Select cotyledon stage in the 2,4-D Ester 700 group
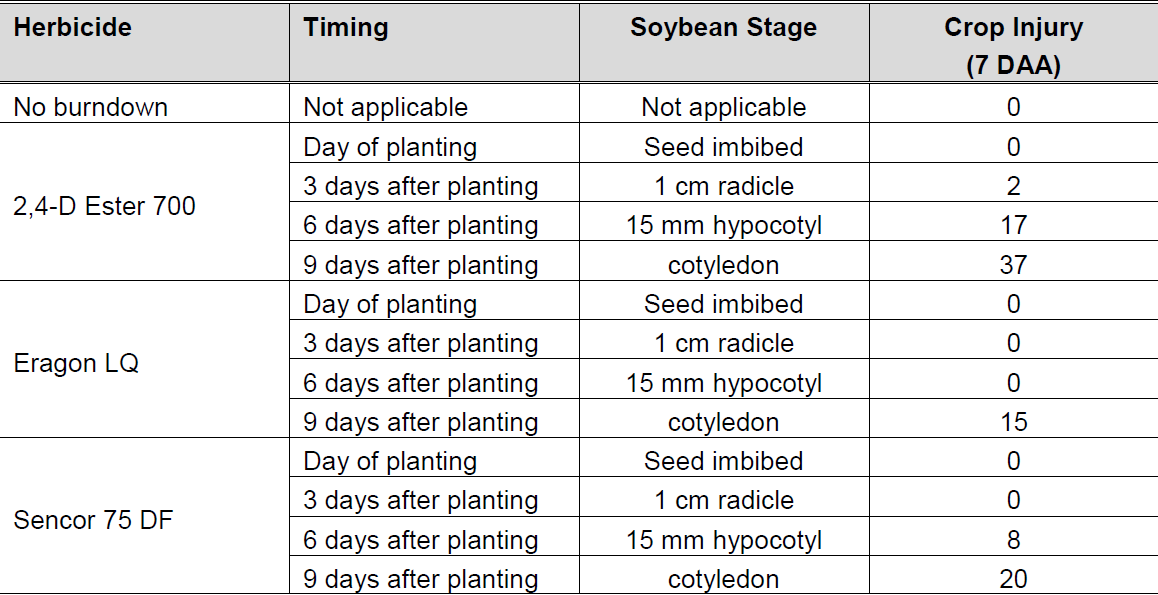This screenshot has height=595, width=1158. 723,265
